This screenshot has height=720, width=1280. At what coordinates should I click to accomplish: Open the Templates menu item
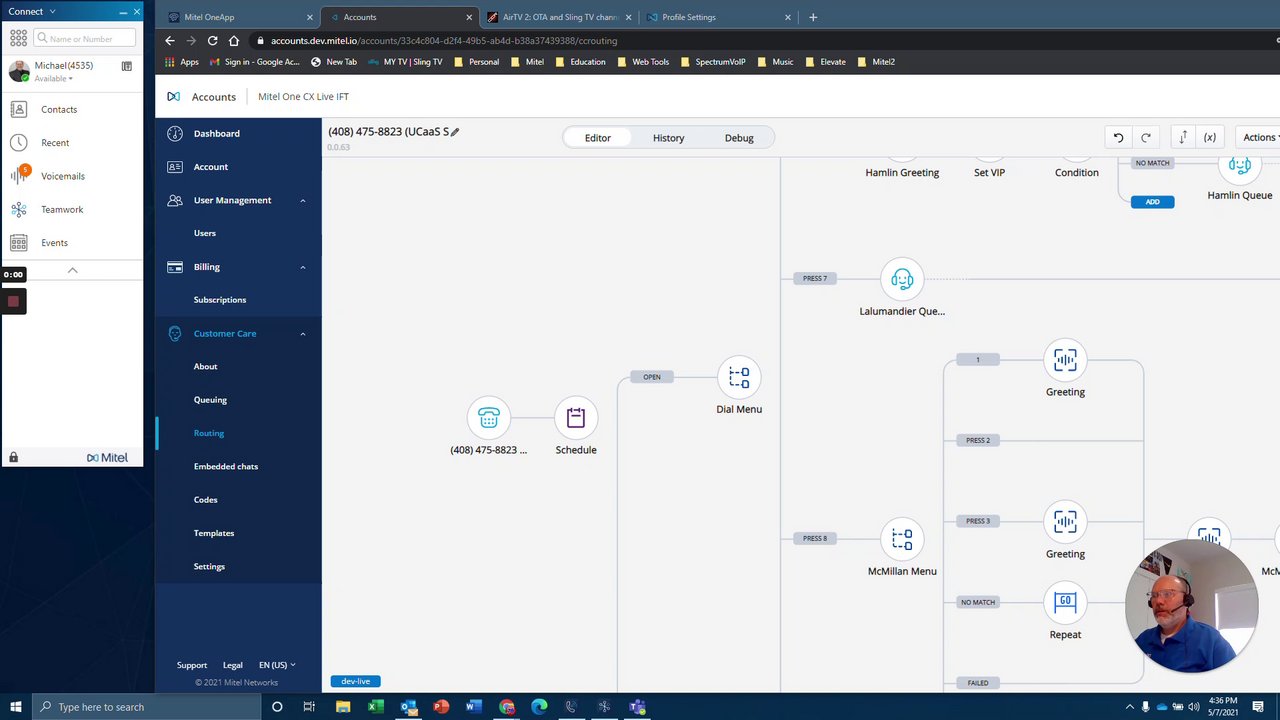click(x=214, y=533)
